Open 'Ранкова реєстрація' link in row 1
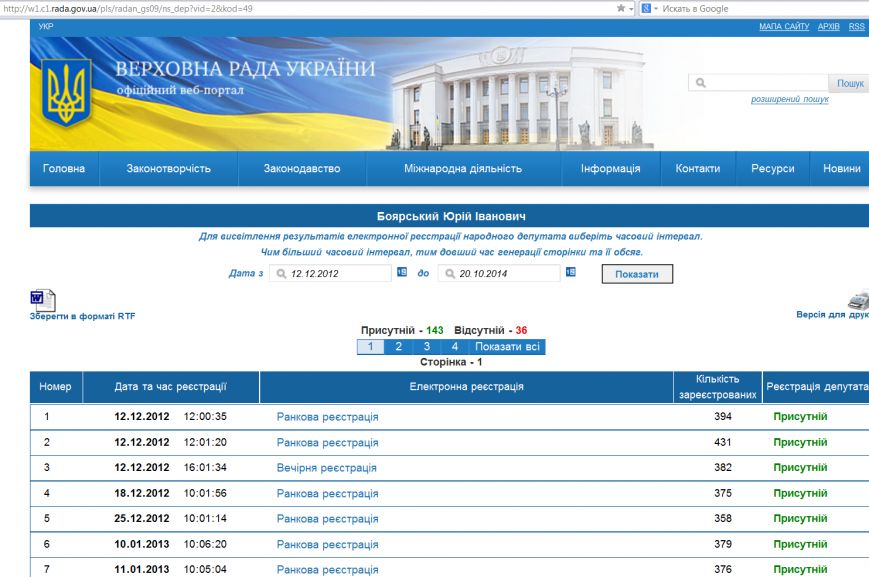Viewport: 869px width, 577px height. (328, 417)
